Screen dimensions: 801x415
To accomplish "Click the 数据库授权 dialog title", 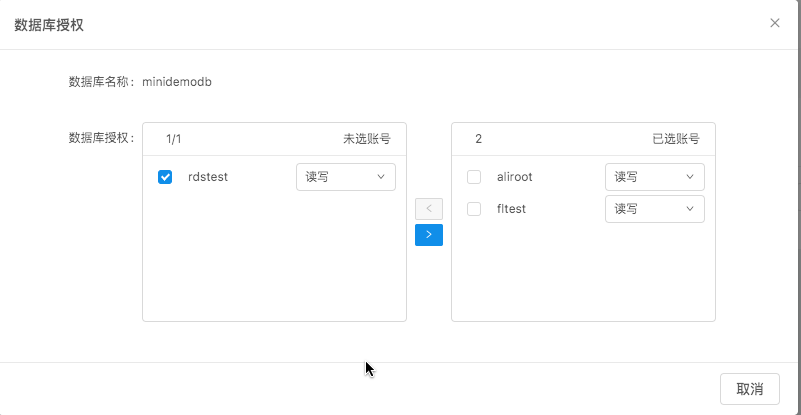I will point(49,24).
